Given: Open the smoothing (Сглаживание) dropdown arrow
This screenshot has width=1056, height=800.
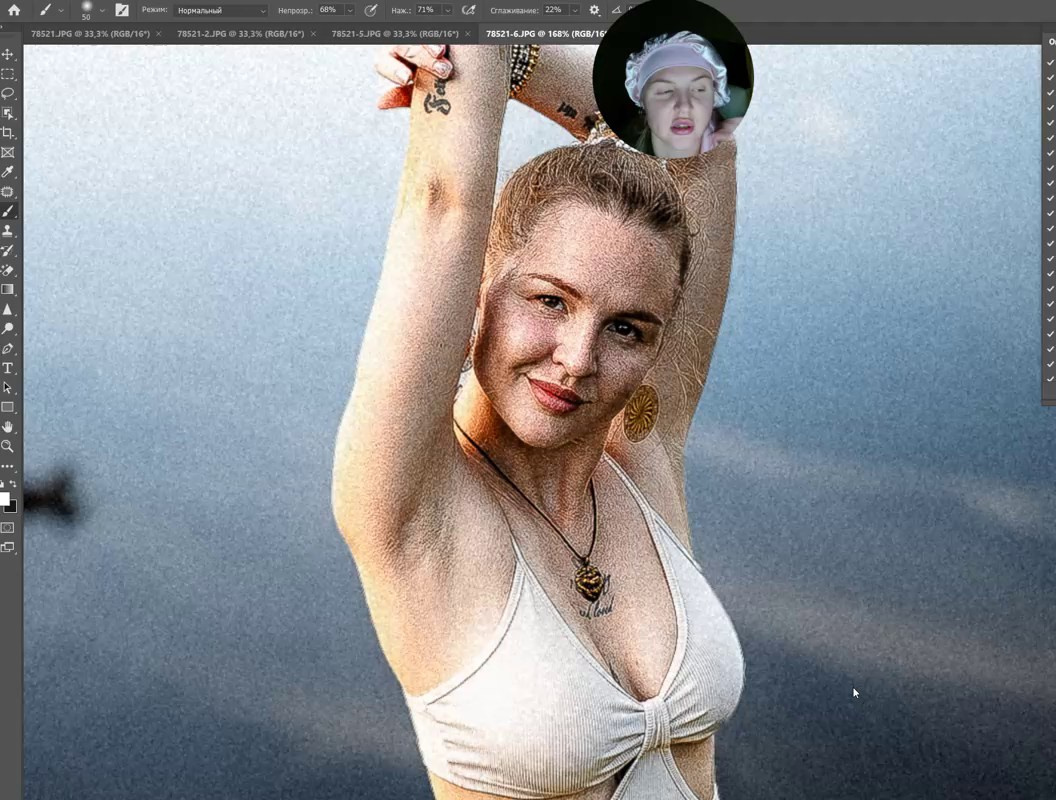Looking at the screenshot, I should (574, 11).
